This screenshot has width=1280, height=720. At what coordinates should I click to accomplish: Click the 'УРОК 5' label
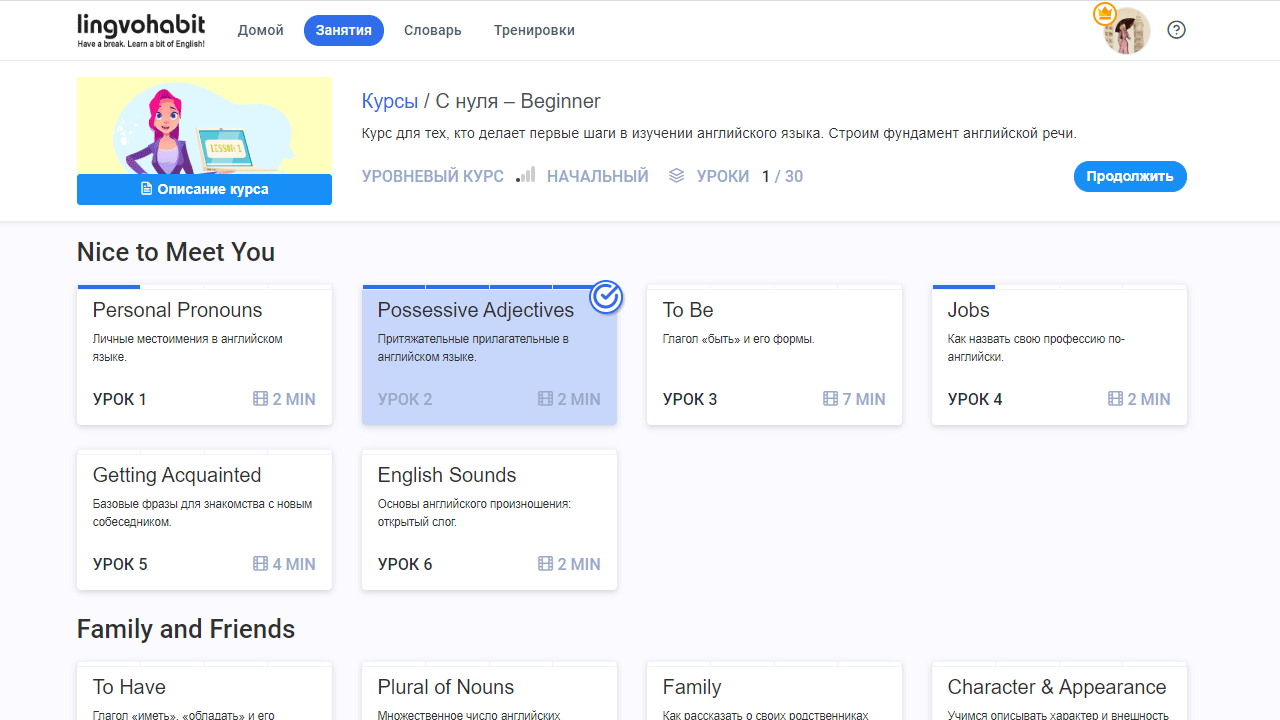pos(120,564)
